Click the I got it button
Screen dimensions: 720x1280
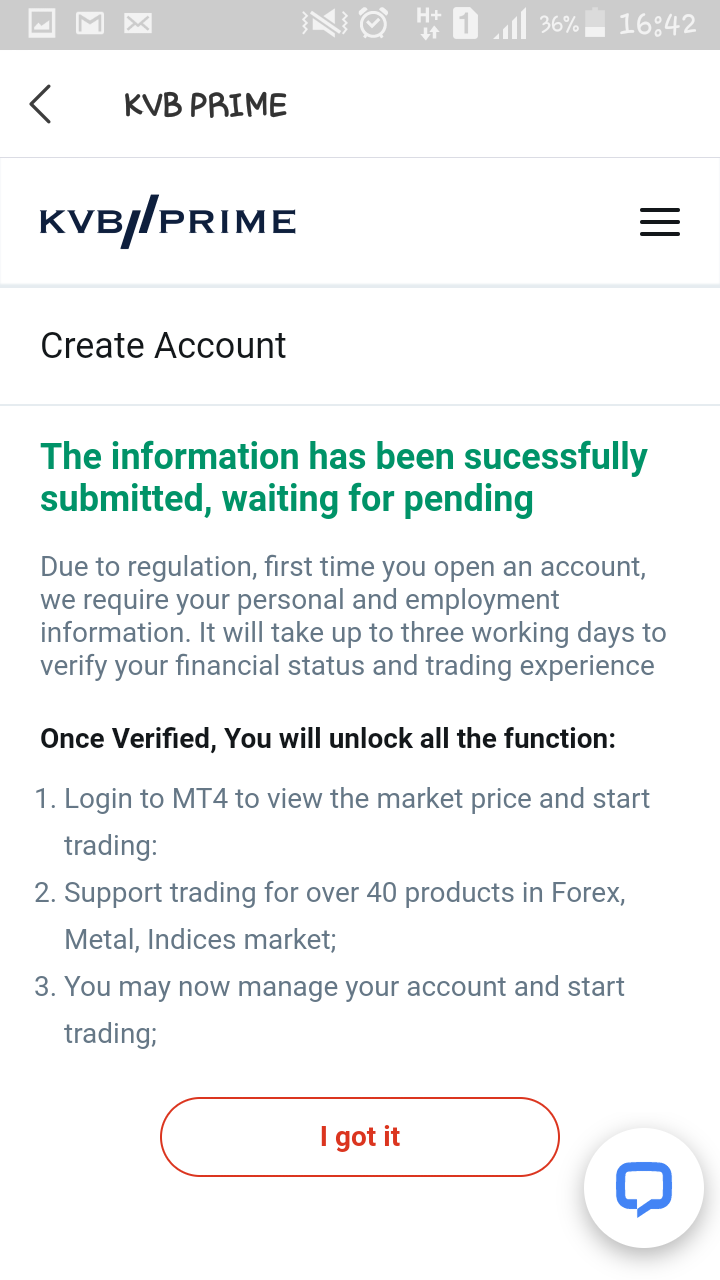(x=360, y=1137)
